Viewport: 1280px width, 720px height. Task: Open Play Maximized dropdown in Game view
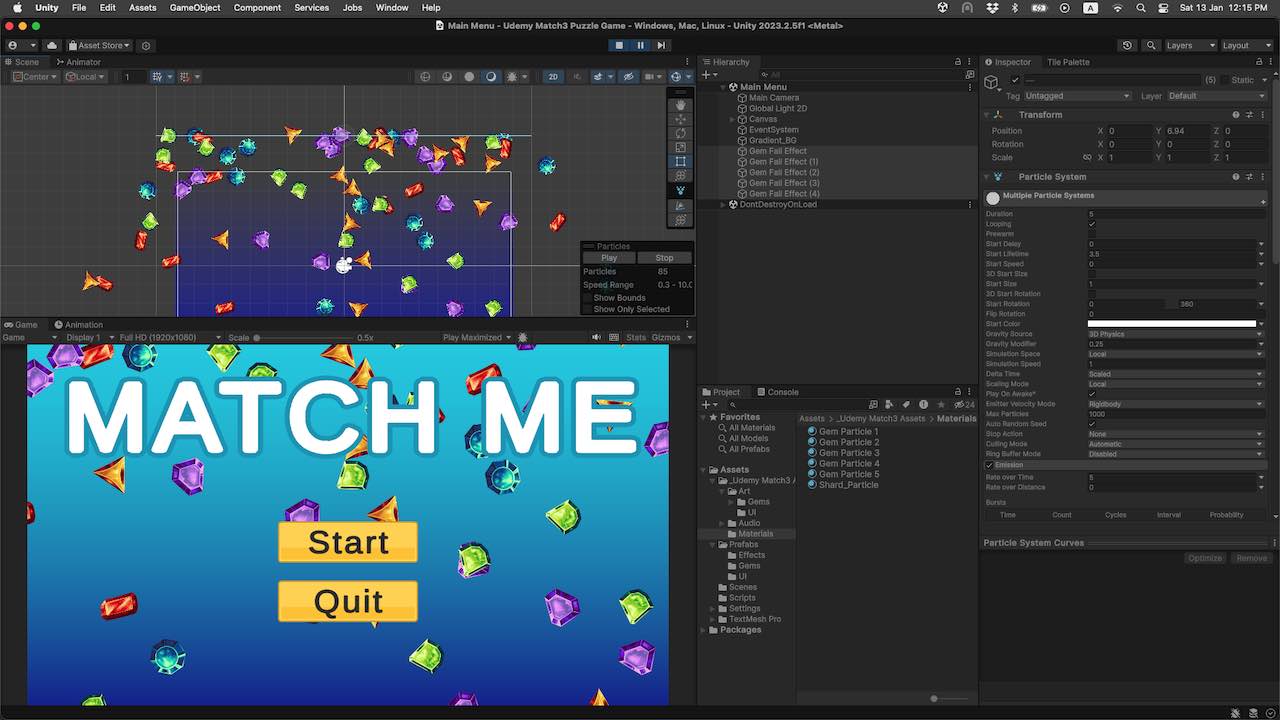pyautogui.click(x=477, y=338)
